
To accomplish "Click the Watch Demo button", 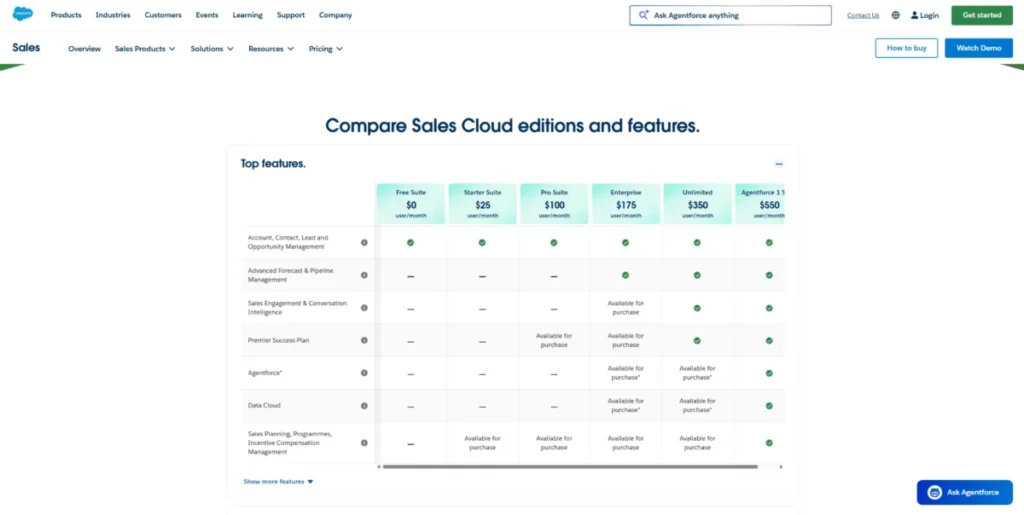I will point(978,48).
